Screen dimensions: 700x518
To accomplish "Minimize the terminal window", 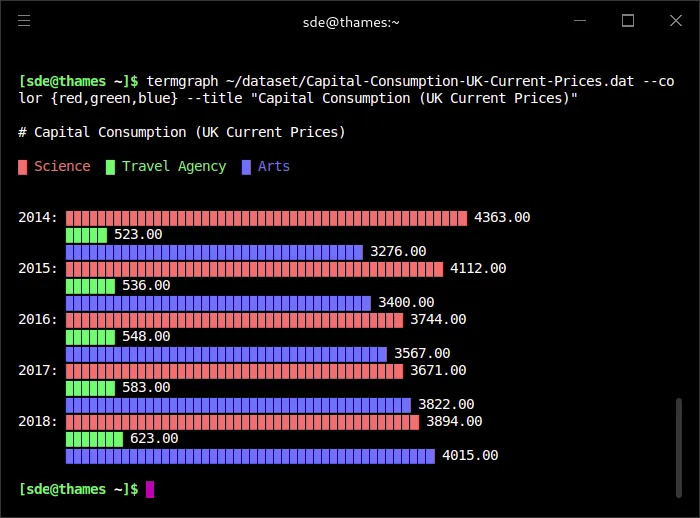I will [580, 21].
